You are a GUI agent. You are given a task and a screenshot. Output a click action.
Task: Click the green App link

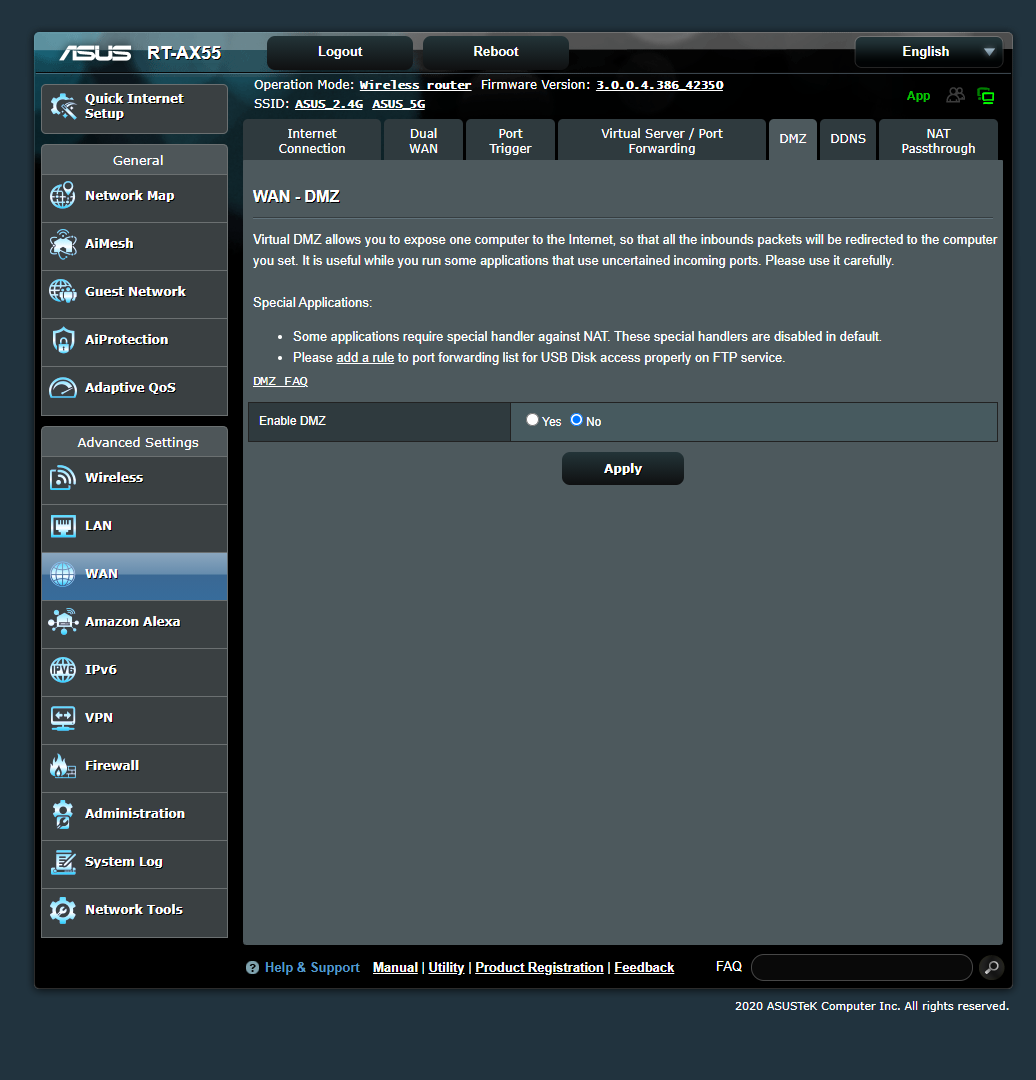[x=918, y=96]
